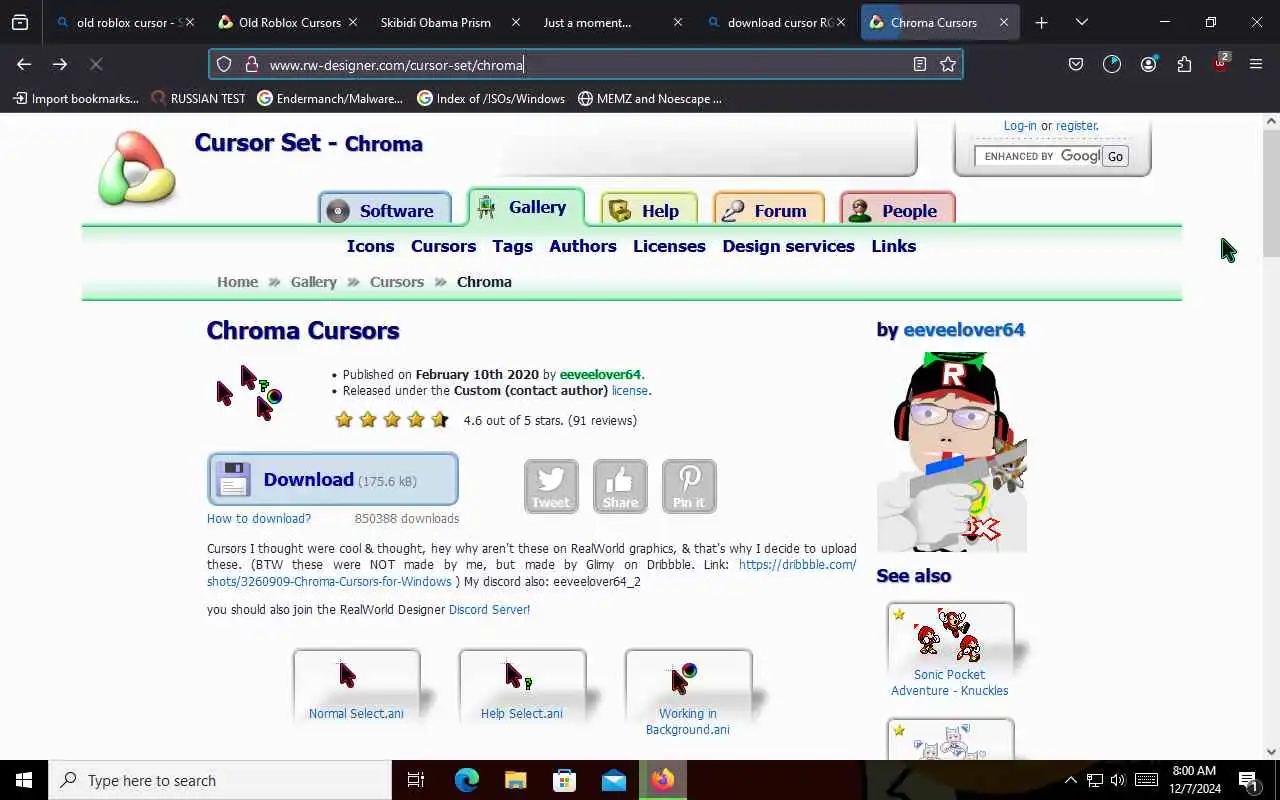1280x800 pixels.
Task: Open the People section tab
Action: coord(898,210)
